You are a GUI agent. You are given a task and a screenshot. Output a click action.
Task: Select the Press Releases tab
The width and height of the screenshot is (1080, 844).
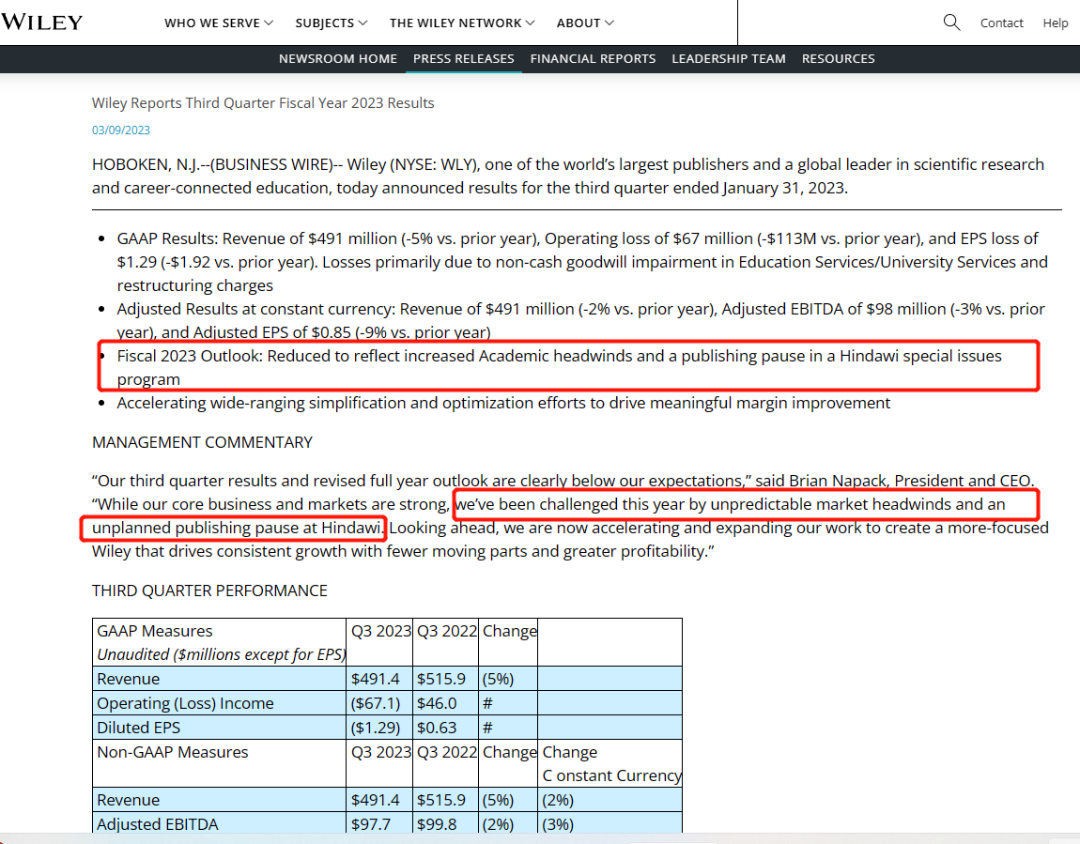pos(464,59)
